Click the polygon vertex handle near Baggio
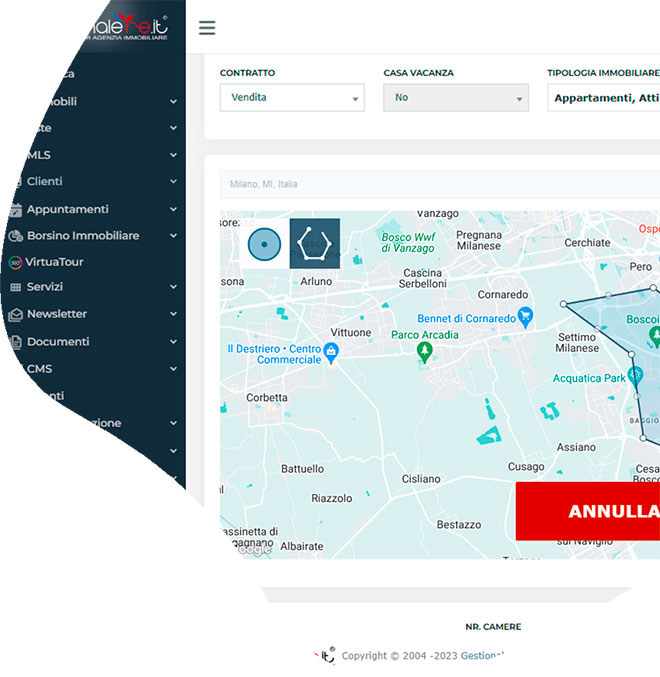660x677 pixels. tap(643, 438)
